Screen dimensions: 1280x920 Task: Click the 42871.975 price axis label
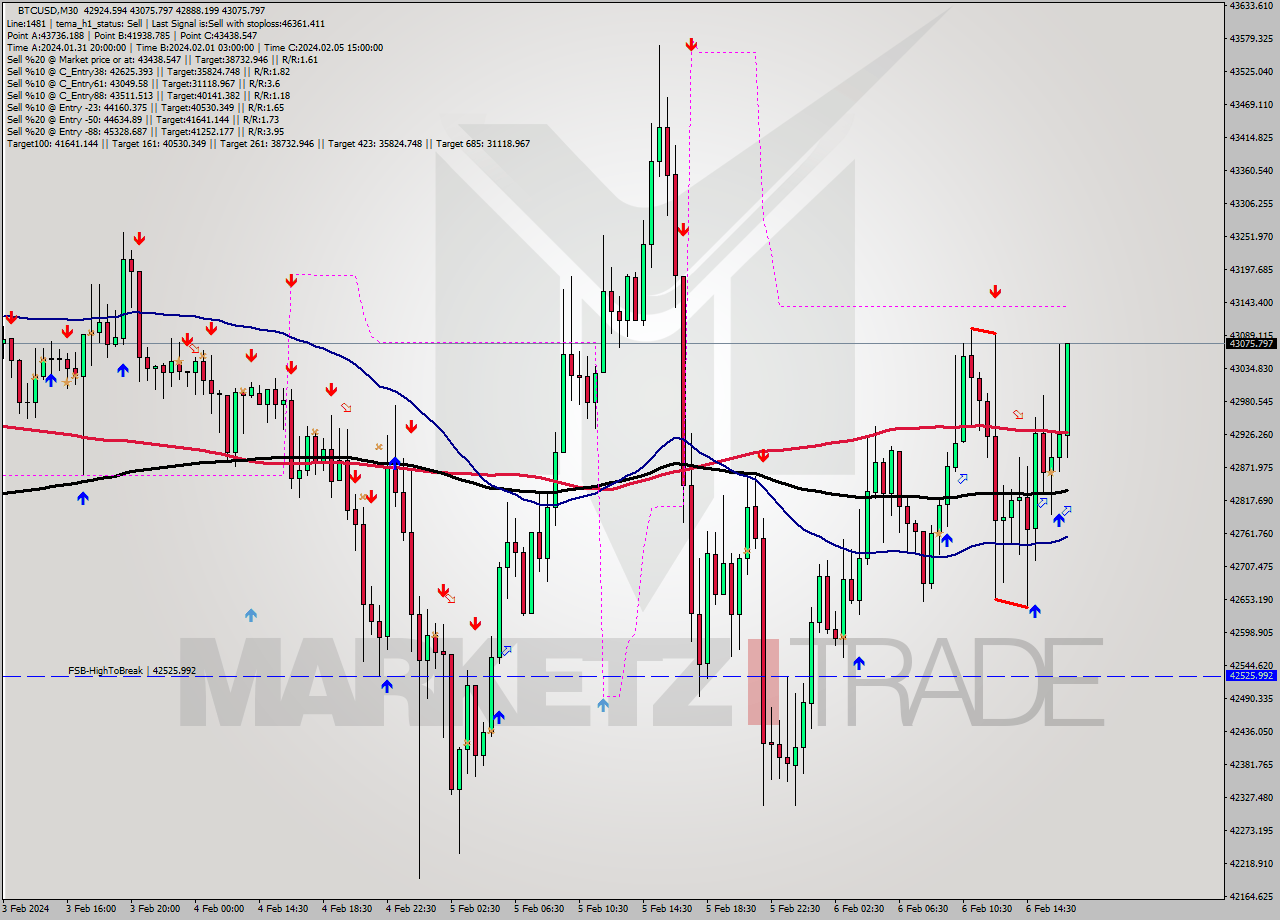point(1251,467)
